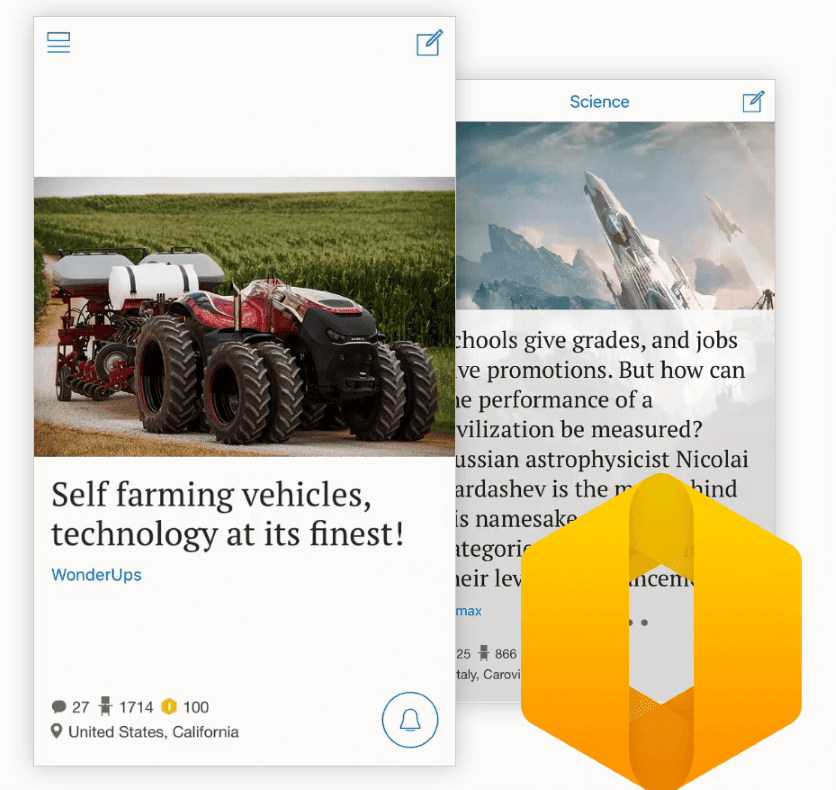Open the spaceship artwork image
Image resolution: width=836 pixels, height=790 pixels.
pos(615,216)
